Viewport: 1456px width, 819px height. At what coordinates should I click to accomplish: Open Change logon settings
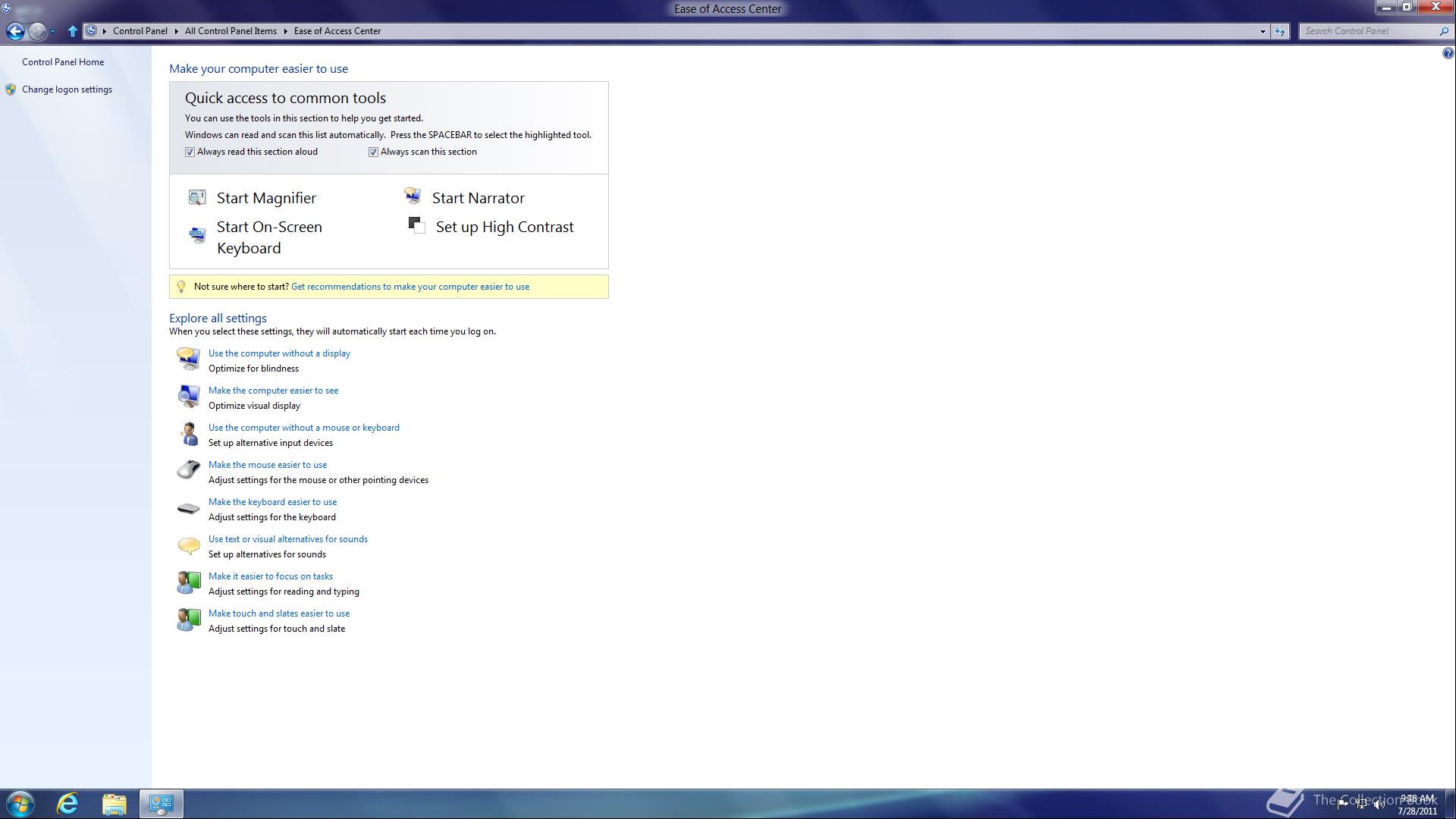pyautogui.click(x=67, y=89)
